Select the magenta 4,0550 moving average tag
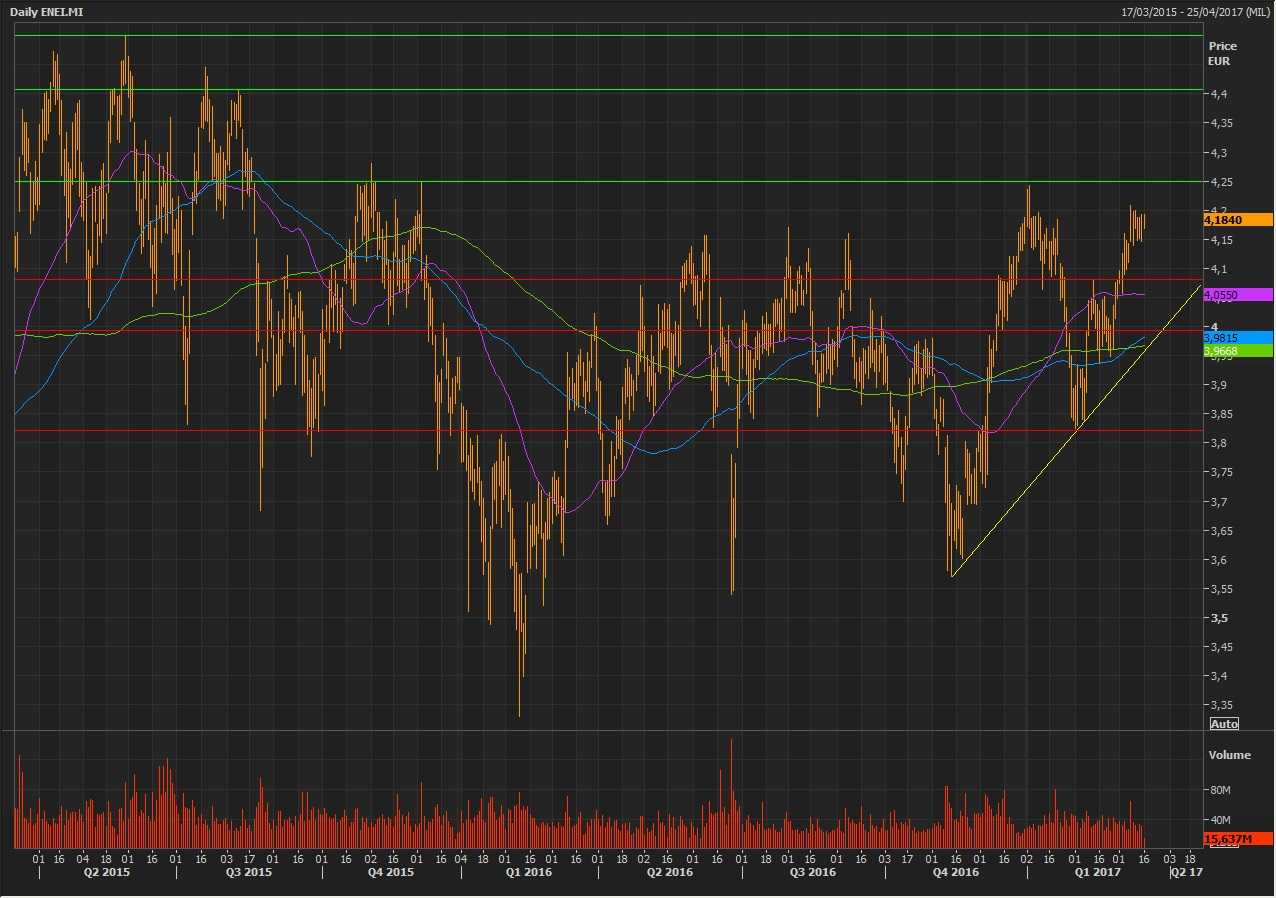This screenshot has width=1276, height=898. [x=1238, y=295]
